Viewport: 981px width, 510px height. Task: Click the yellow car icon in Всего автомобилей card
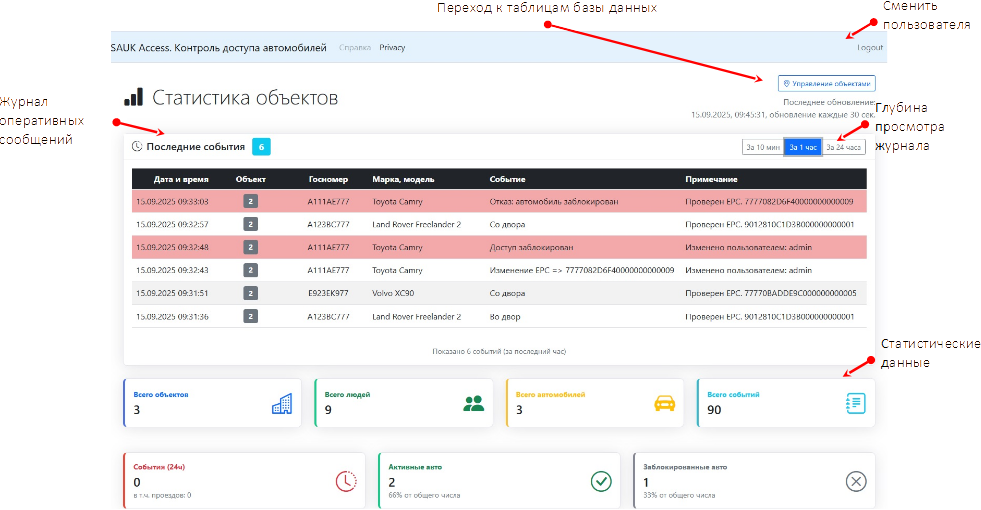[664, 404]
